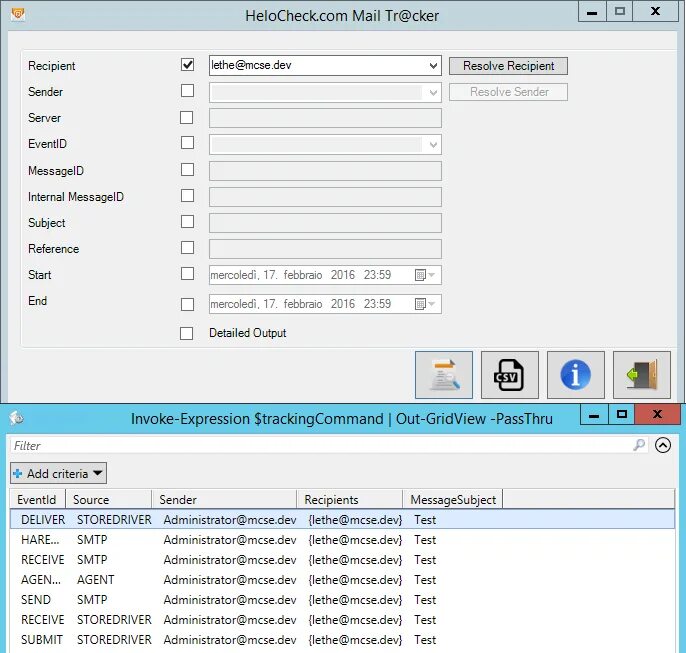Expand the EventID dropdown
Viewport: 686px width, 653px height.
click(x=433, y=145)
